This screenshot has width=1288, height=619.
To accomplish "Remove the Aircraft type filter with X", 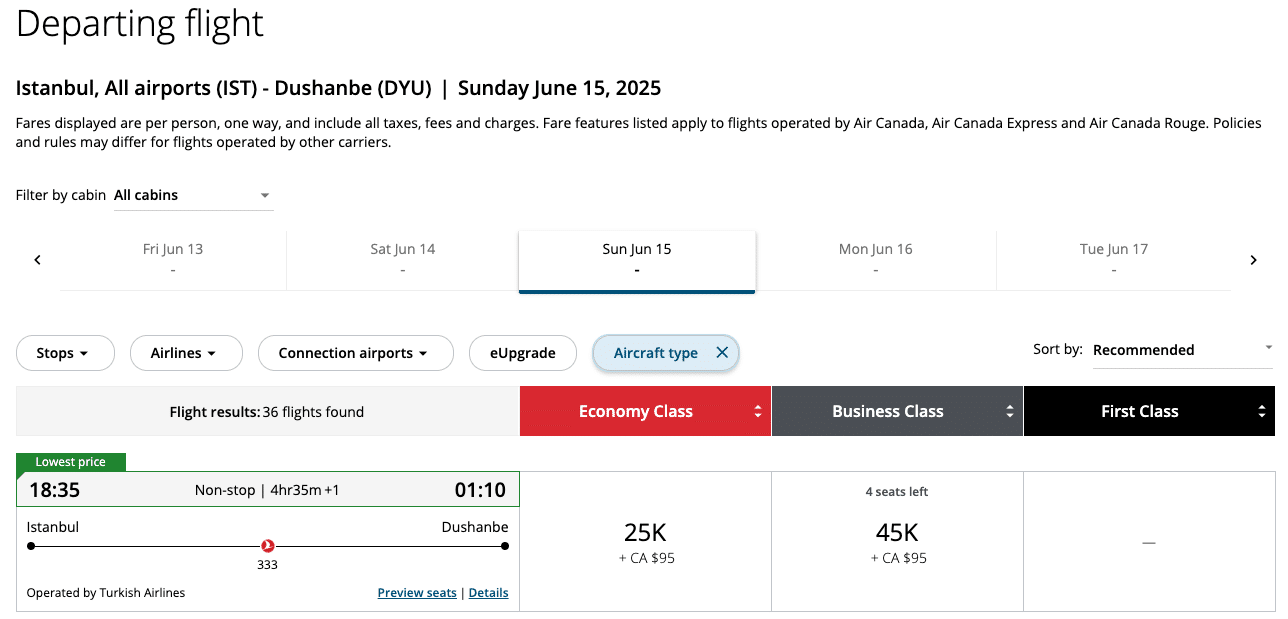I will (x=722, y=353).
